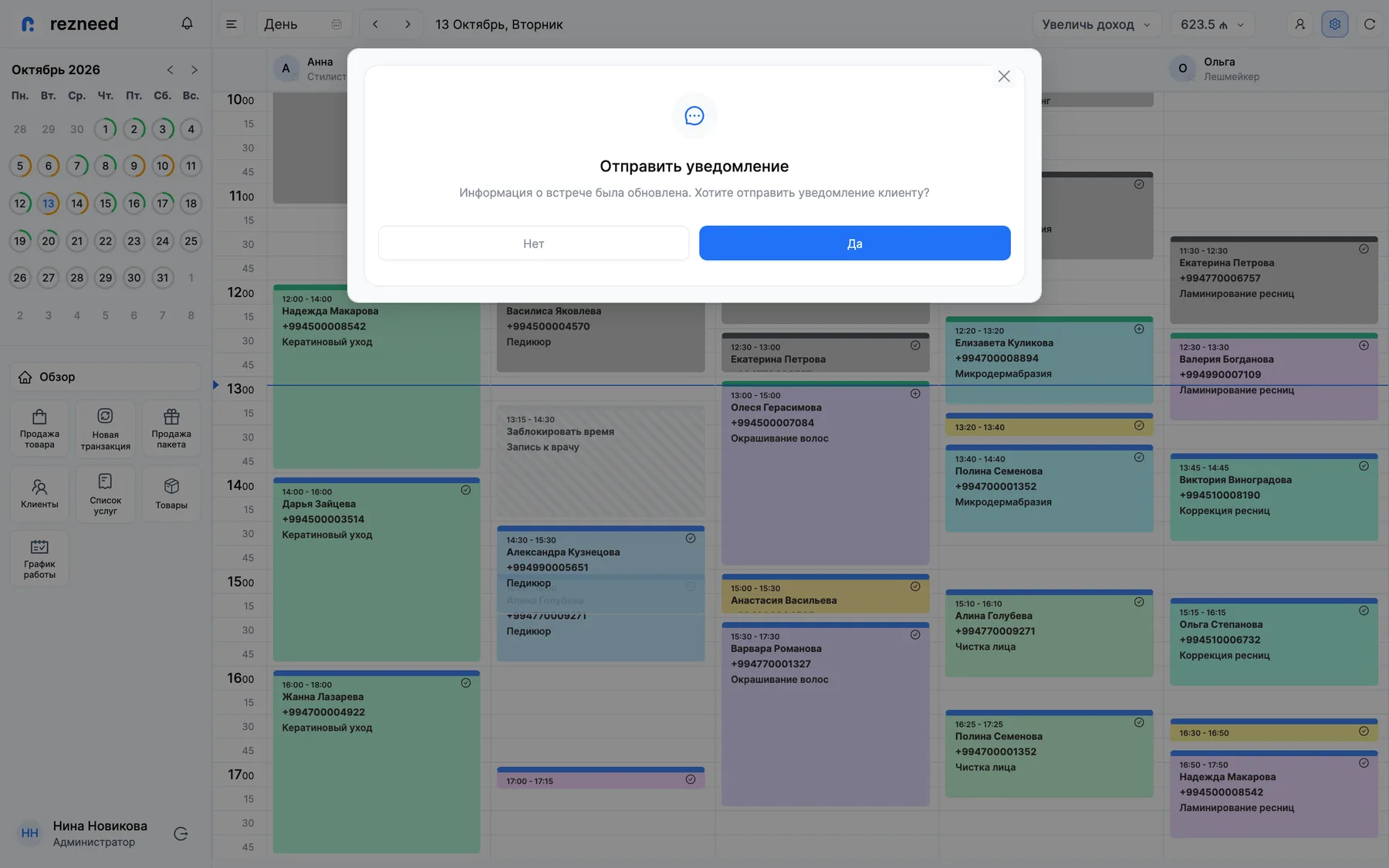This screenshot has height=868, width=1389.
Task: Decline notification with Нет button
Action: coord(533,243)
